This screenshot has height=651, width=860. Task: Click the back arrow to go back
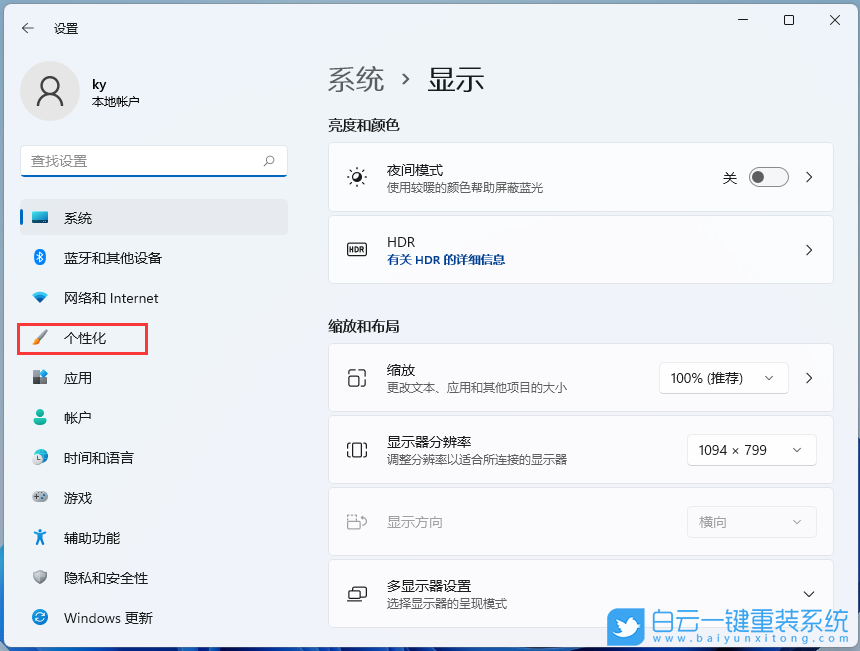27,28
